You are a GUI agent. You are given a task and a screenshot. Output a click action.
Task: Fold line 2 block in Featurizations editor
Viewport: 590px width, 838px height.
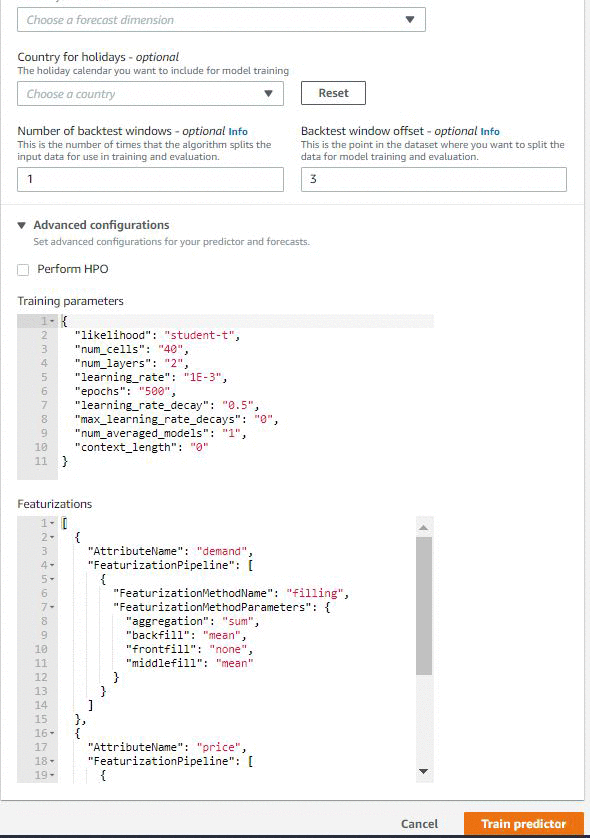pos(52,537)
